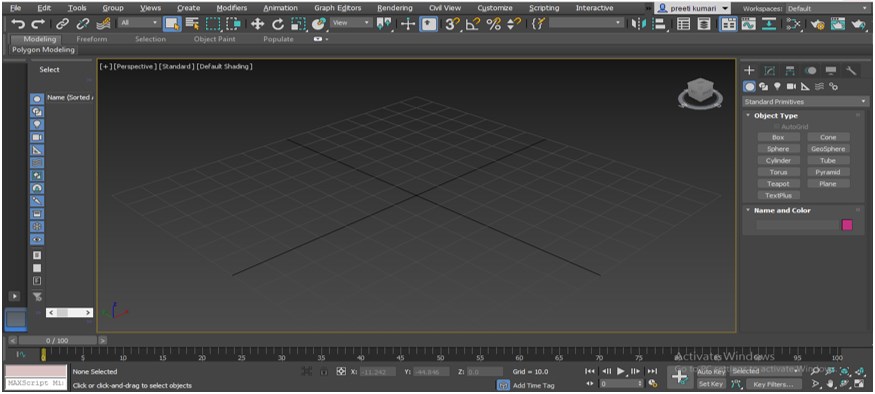Viewport: 875px width, 394px height.
Task: Click the Sphere button
Action: 778,149
